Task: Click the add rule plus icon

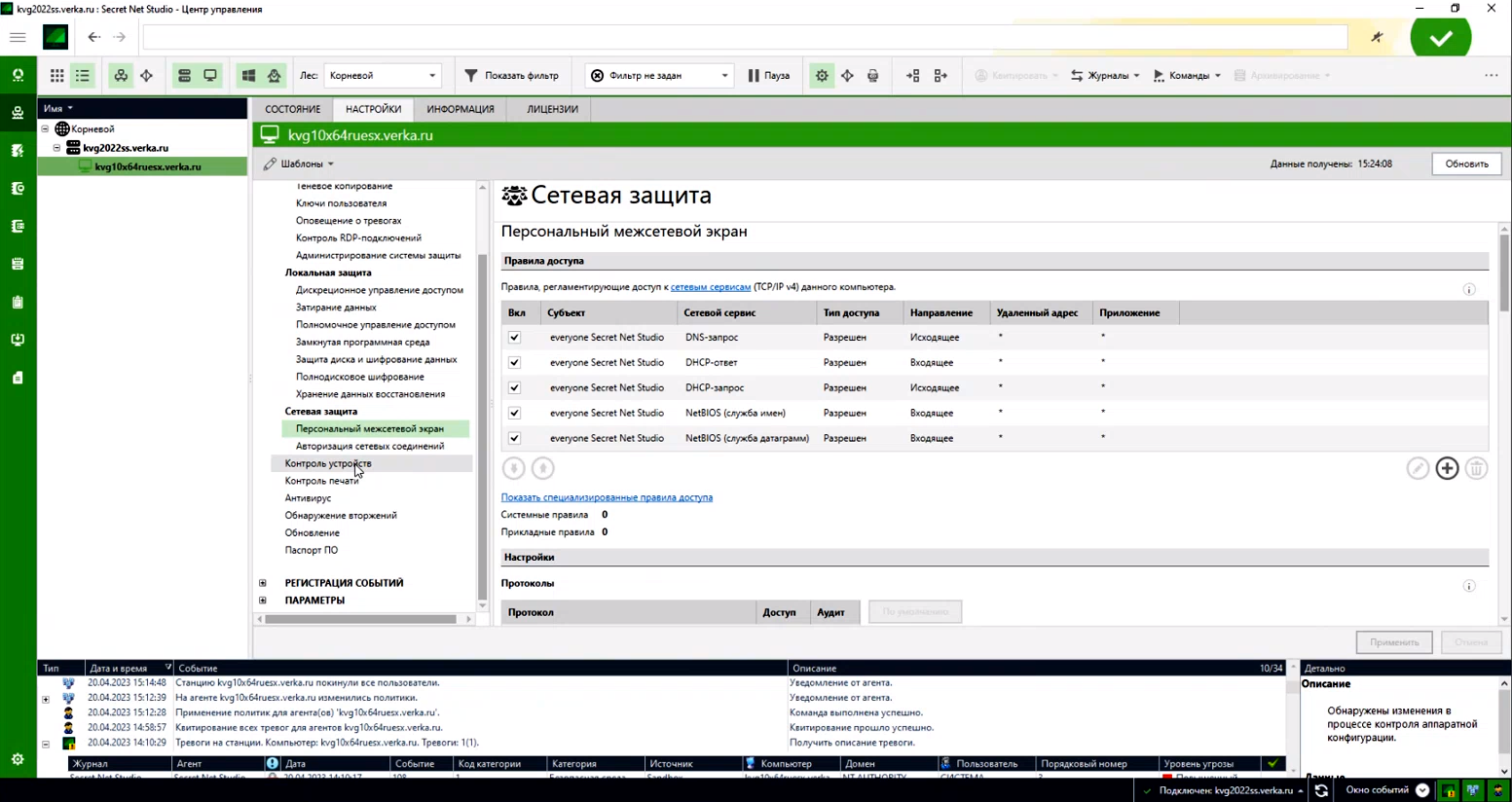Action: click(1447, 469)
